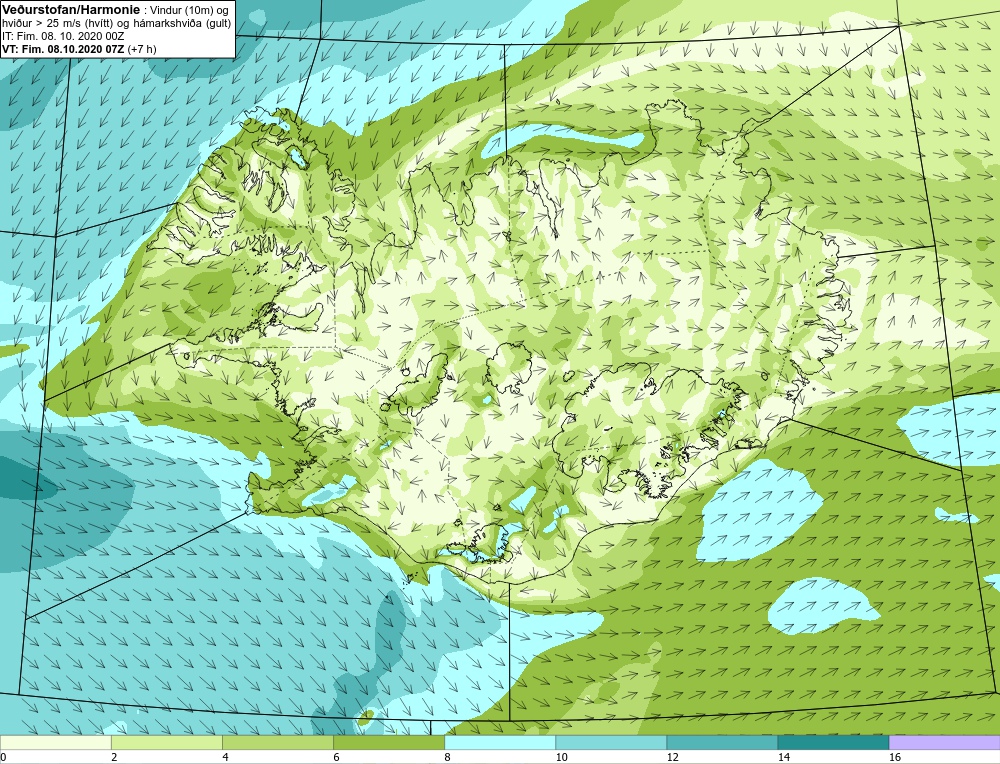
Task: Click the 'hviður > 25 m/s (hvítt)' description line
Action: [117, 24]
